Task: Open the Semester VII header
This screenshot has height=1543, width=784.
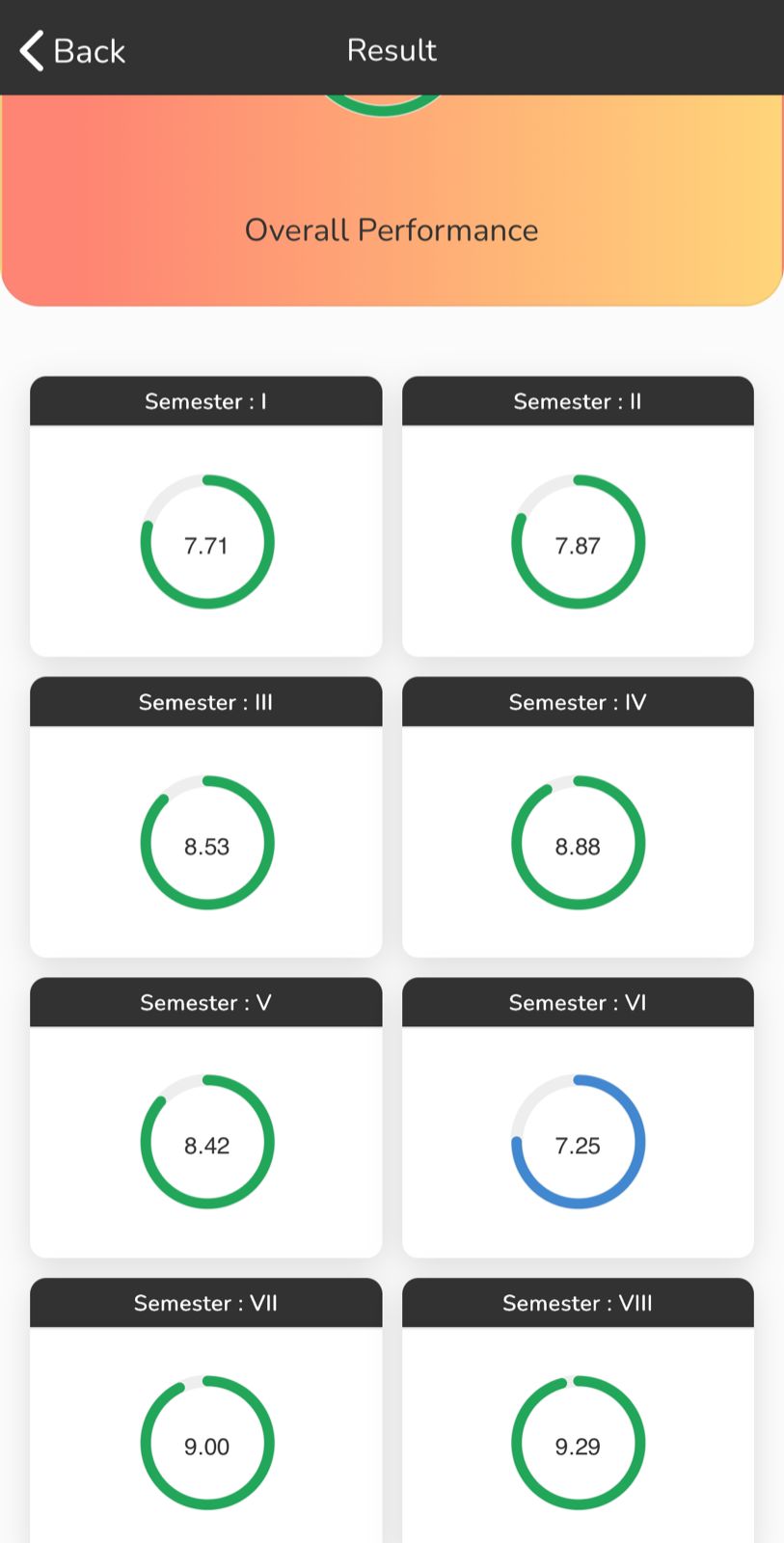Action: (x=205, y=1303)
